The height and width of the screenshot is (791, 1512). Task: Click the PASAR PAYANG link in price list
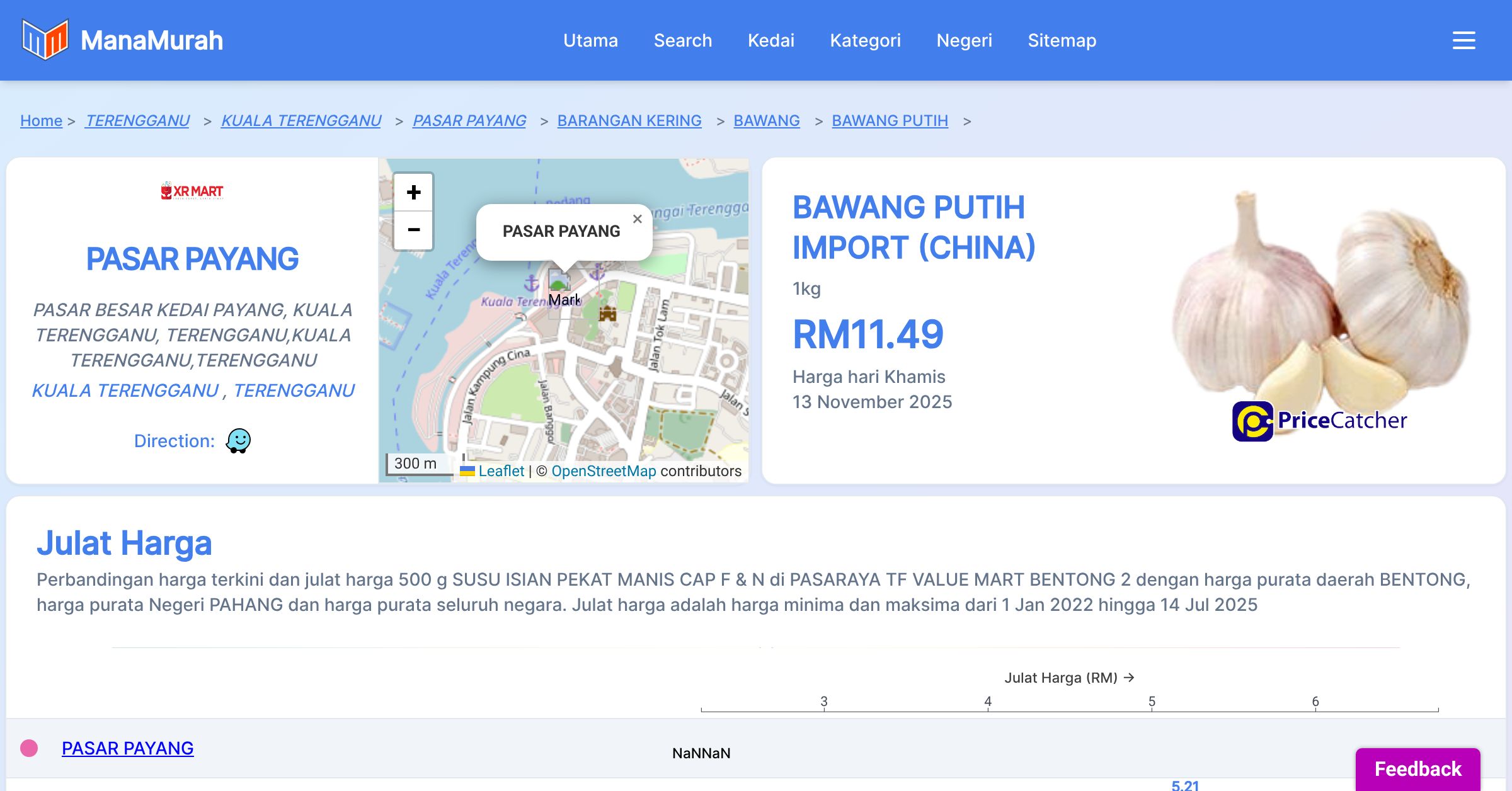pyautogui.click(x=127, y=748)
